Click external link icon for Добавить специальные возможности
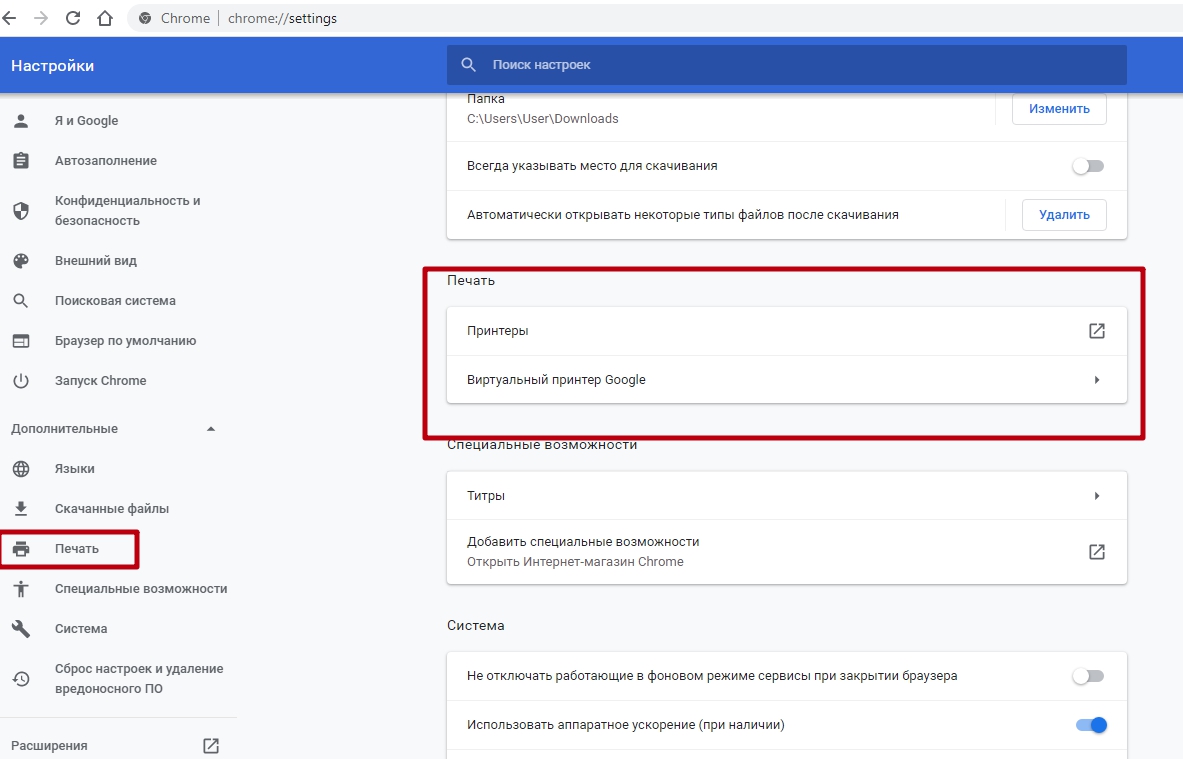Screen dimensions: 1183x759 (x=1096, y=552)
